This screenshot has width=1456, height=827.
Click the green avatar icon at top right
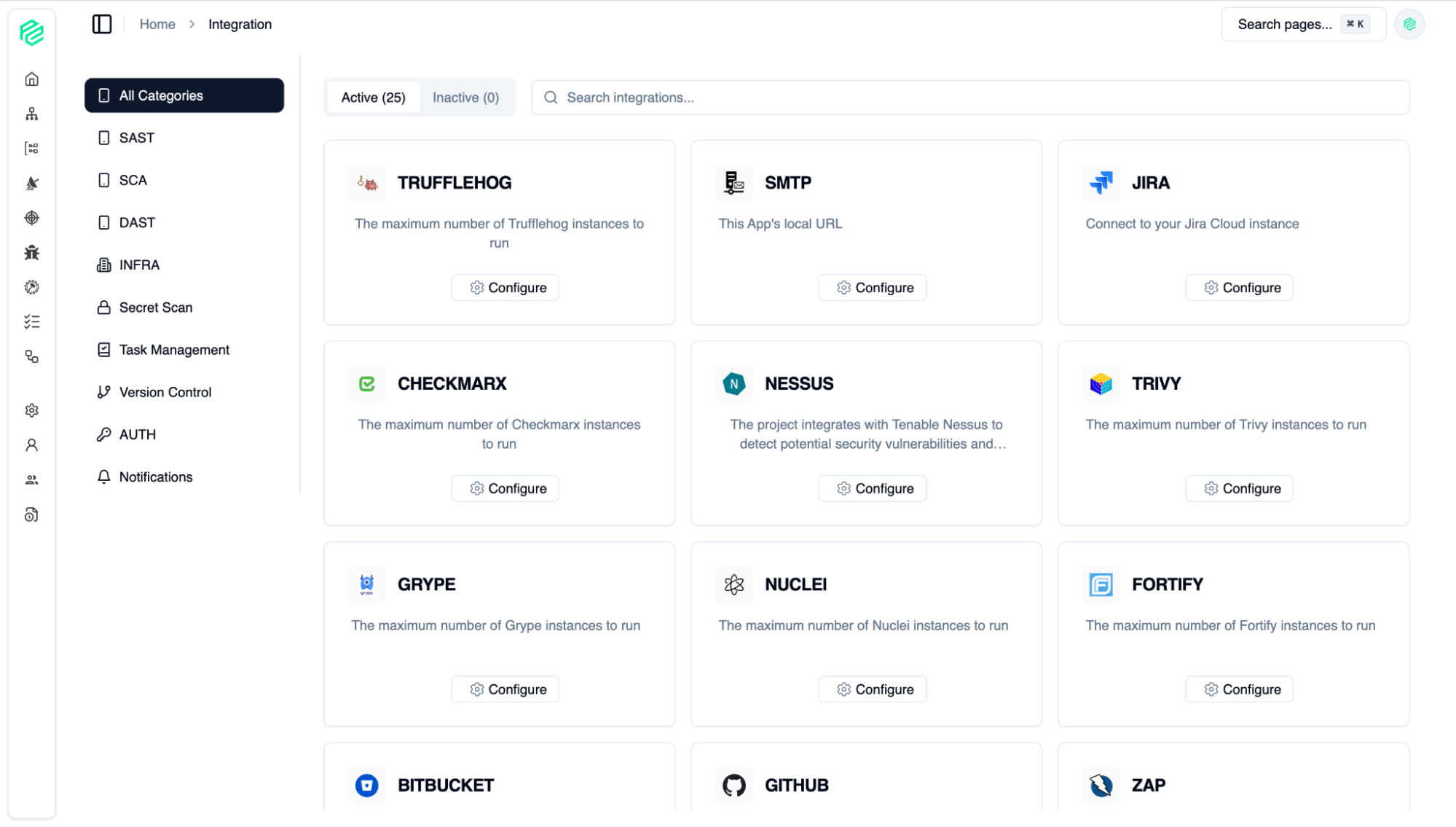pos(1409,24)
